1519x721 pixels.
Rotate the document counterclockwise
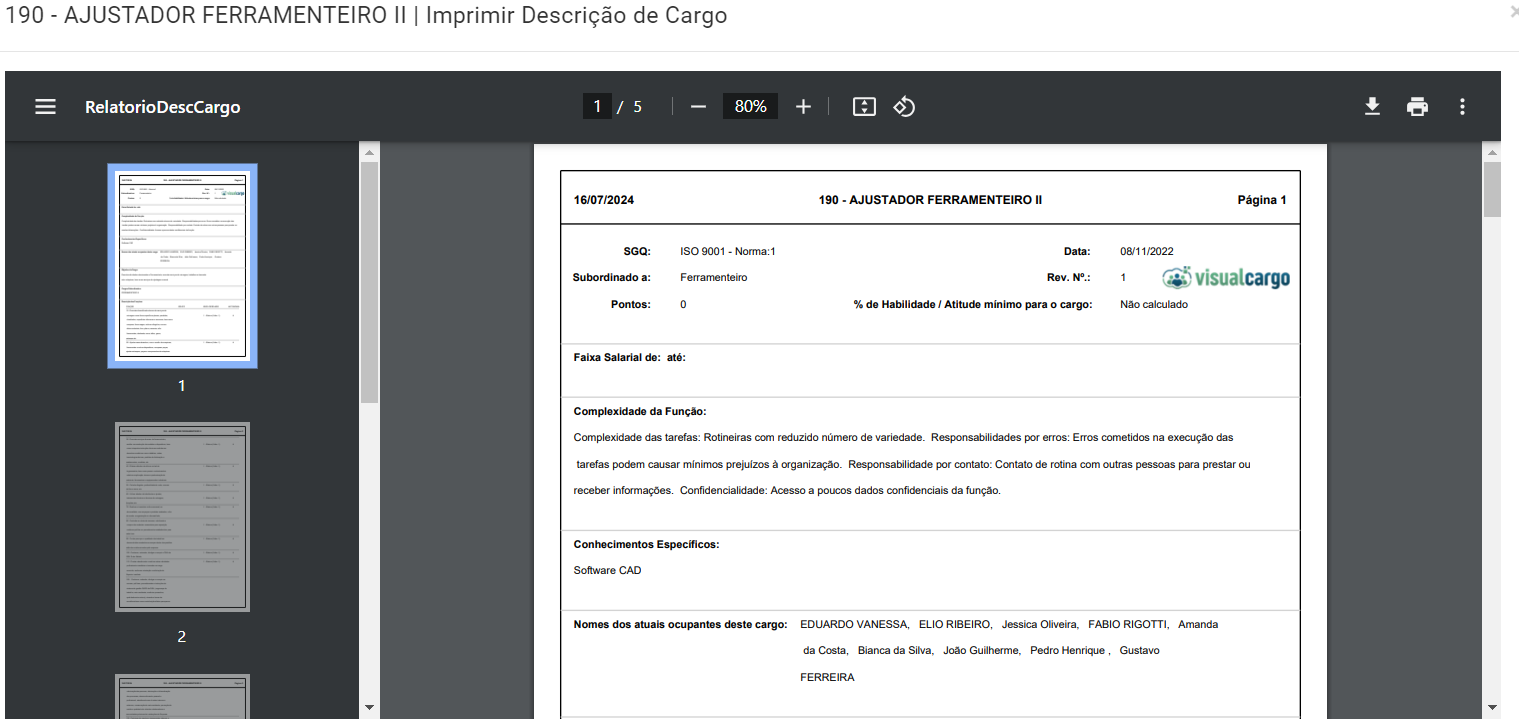[x=904, y=107]
